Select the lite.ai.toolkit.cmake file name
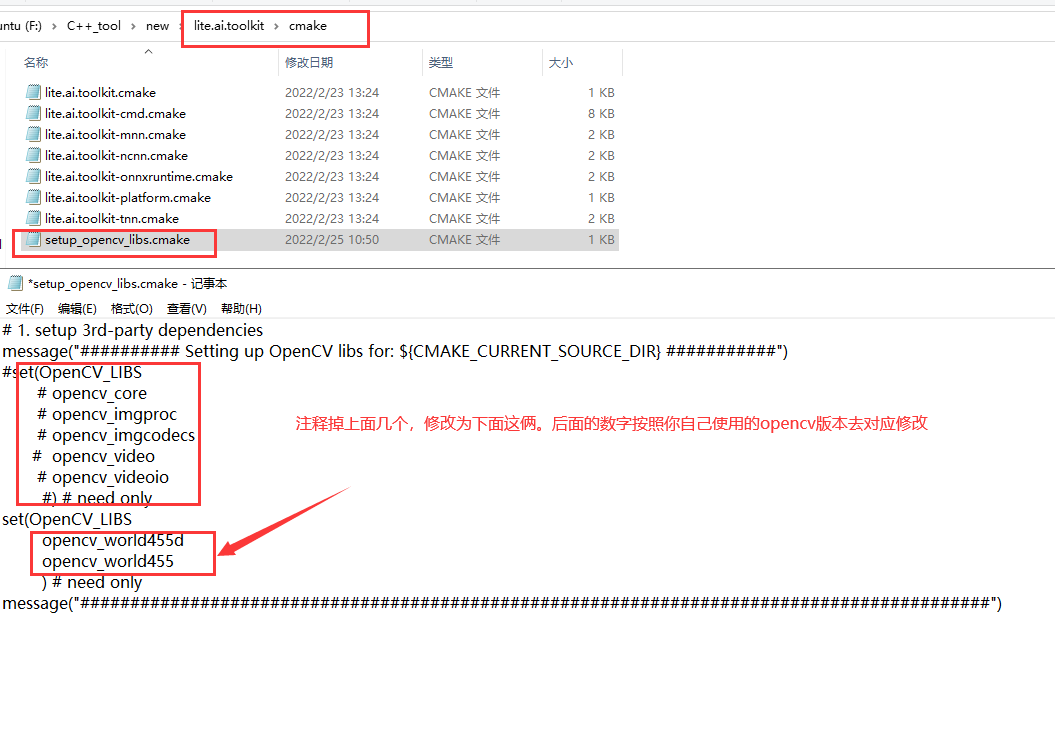 (100, 92)
